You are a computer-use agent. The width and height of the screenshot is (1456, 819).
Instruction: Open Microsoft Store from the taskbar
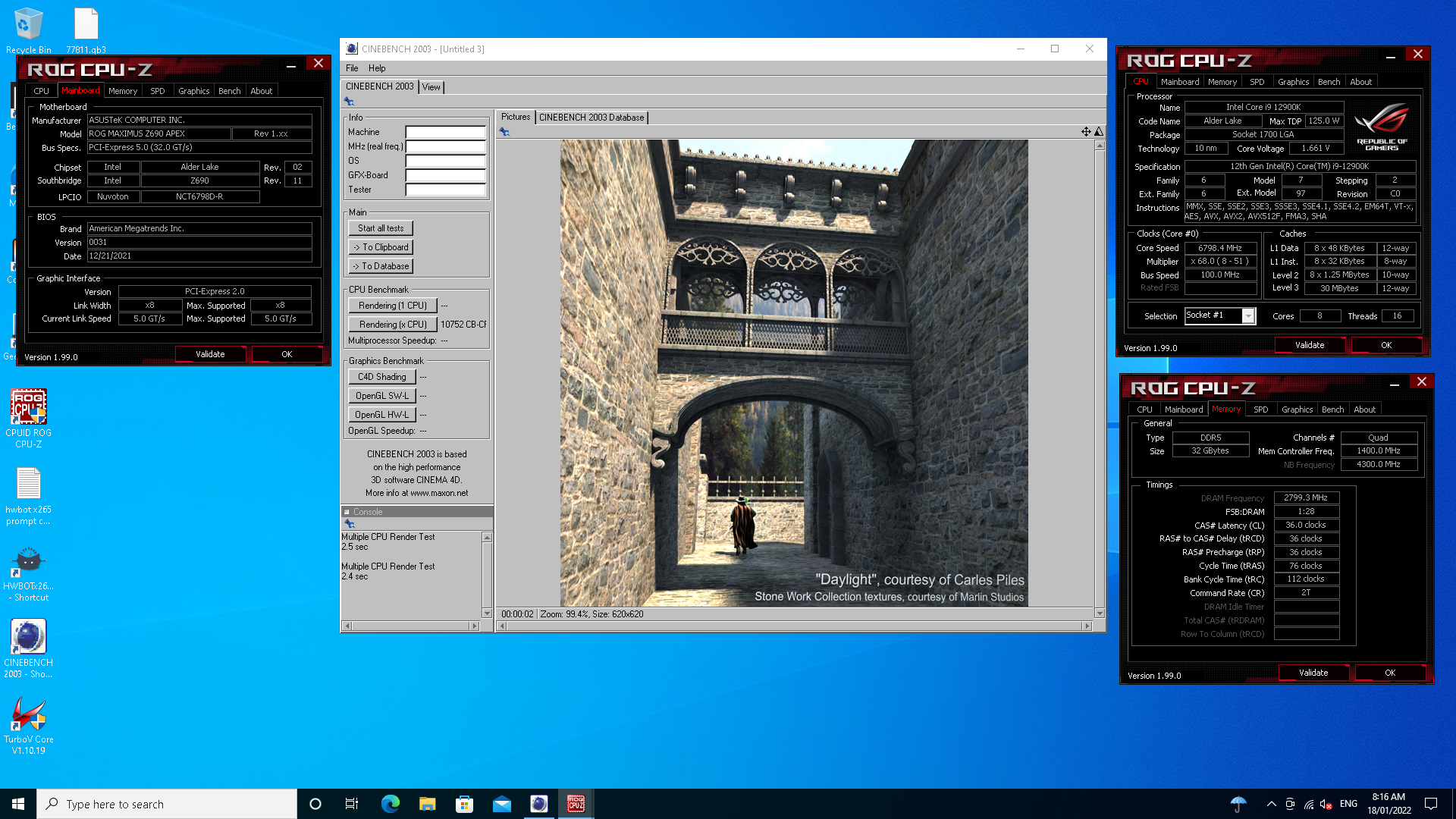[464, 804]
